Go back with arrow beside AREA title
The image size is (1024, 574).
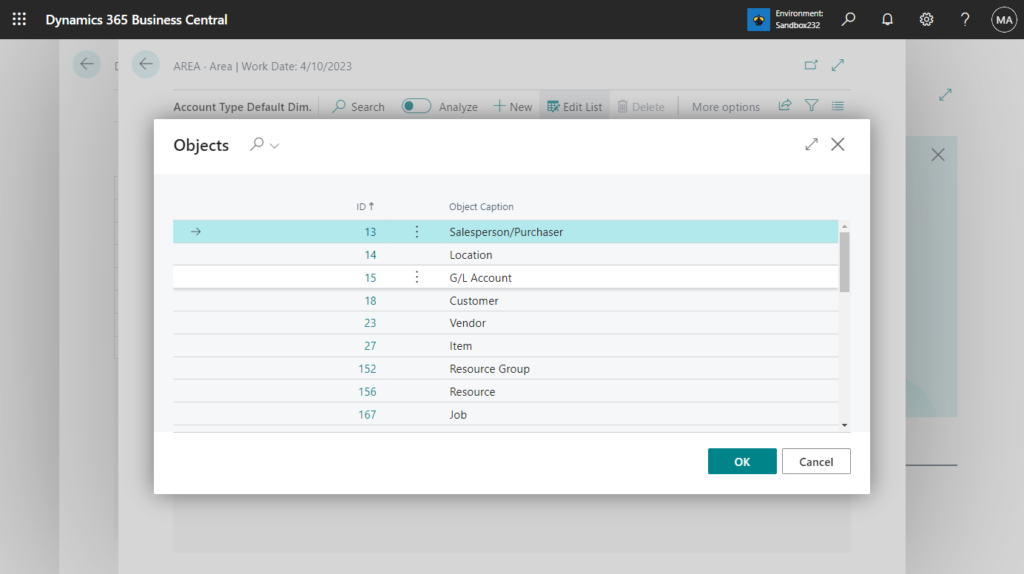tap(146, 65)
